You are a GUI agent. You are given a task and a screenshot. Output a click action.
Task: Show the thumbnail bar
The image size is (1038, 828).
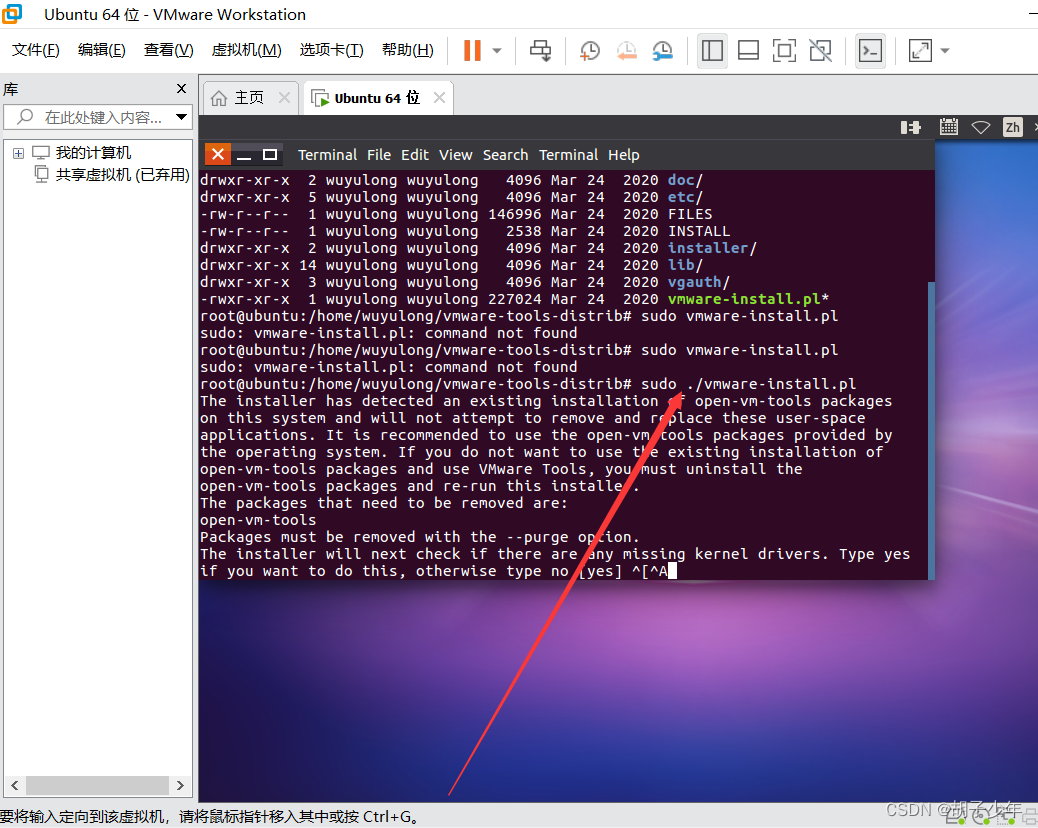click(748, 50)
